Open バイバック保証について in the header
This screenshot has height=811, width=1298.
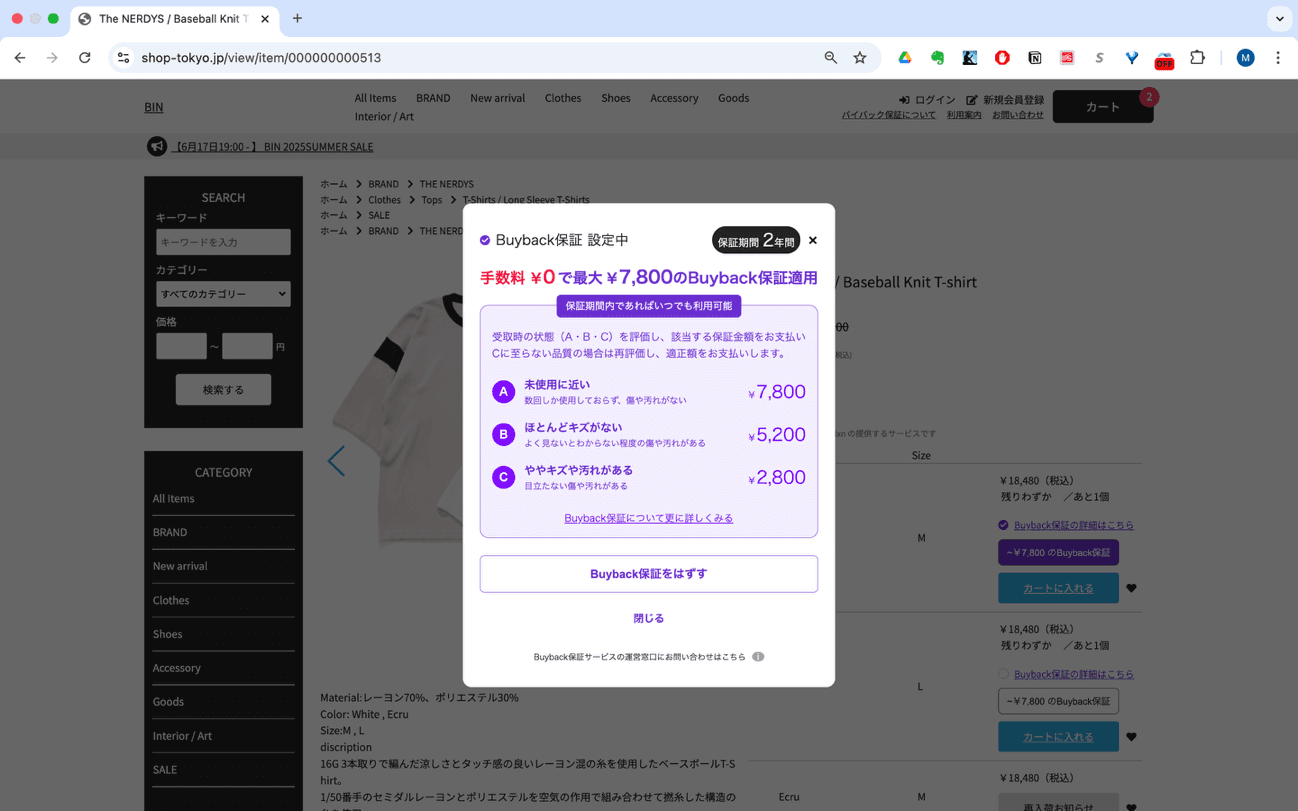click(x=889, y=115)
